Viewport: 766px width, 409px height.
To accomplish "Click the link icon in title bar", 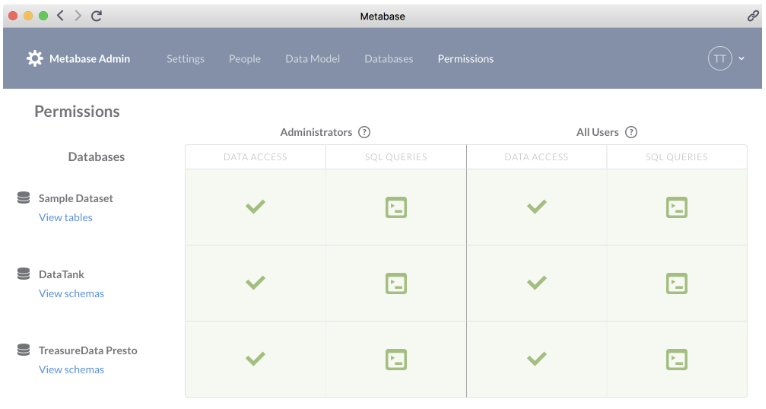I will 752,16.
